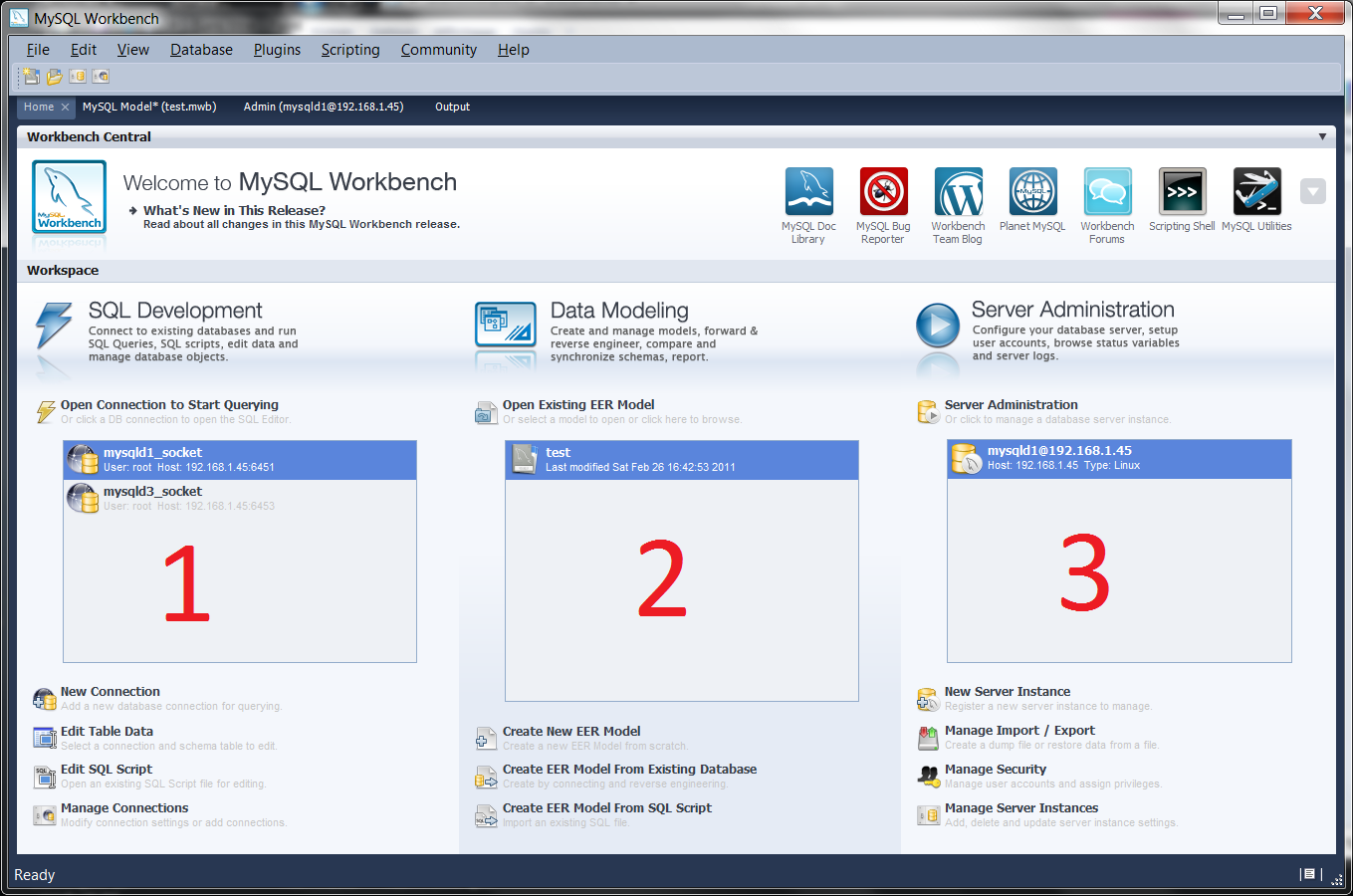Open the Workbench Team Blog icon

958,191
